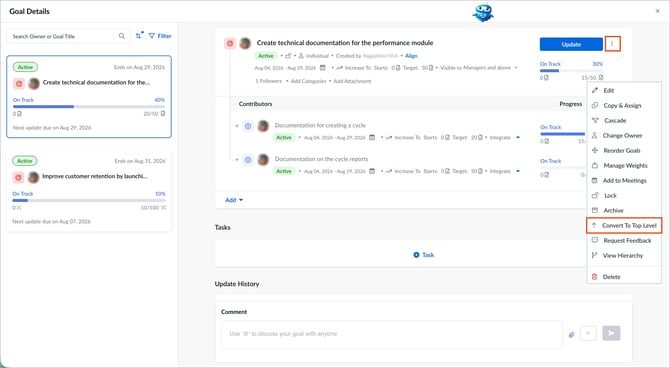Open Documentation for creating a cycle title
Viewport: 670px width, 368px height.
point(320,125)
